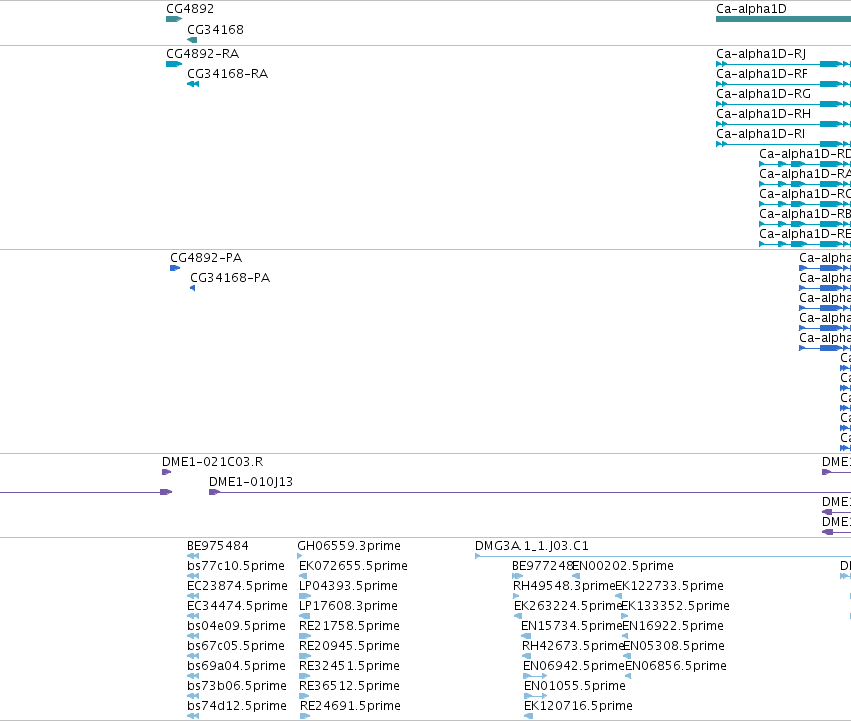Click EST bs74d12.5prime
Screen dimensions: 851x721
pos(237,706)
